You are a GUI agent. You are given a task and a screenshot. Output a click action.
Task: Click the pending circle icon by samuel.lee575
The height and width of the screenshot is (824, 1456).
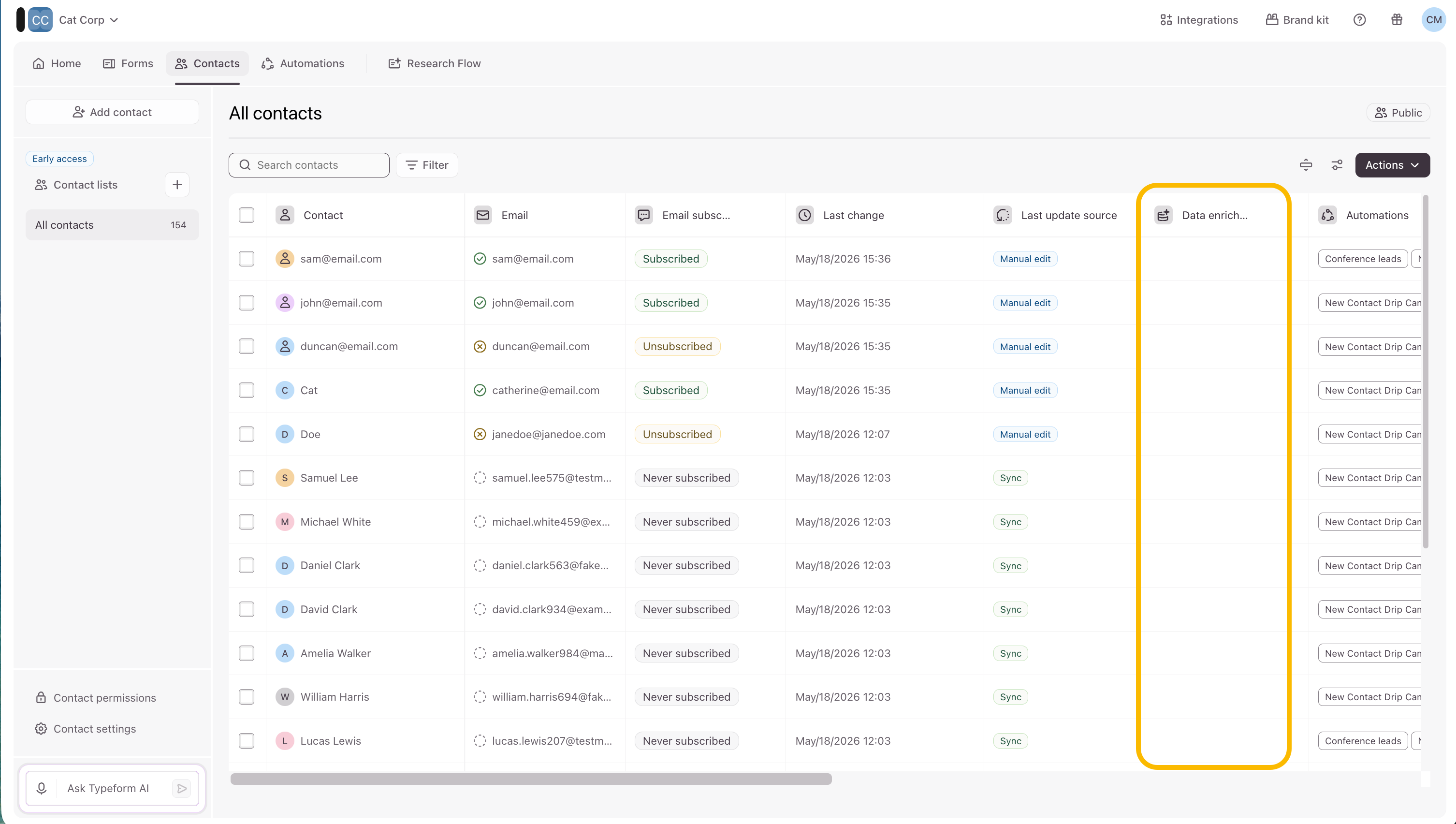[480, 478]
